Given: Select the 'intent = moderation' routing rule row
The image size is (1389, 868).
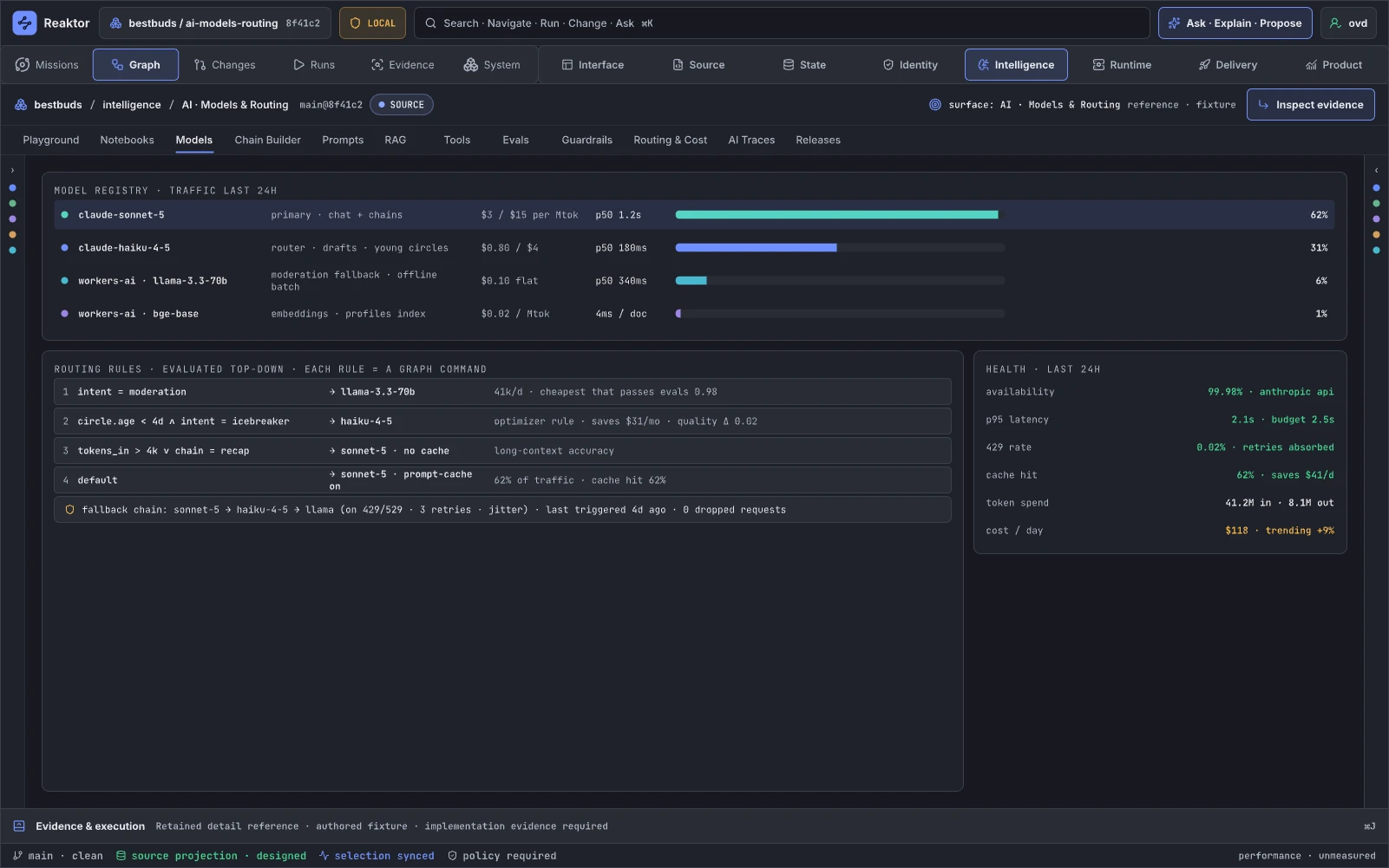Looking at the screenshot, I should click(x=502, y=392).
